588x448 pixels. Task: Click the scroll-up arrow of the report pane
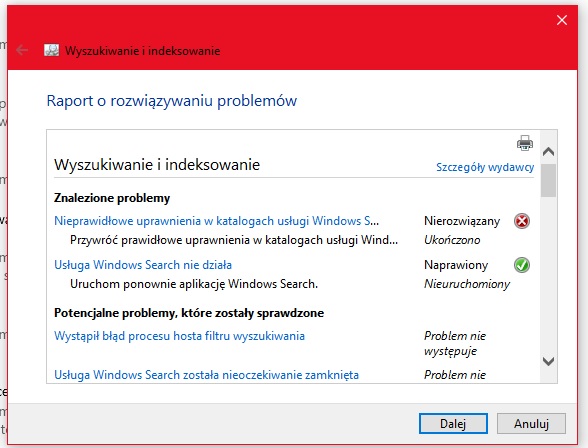click(548, 151)
